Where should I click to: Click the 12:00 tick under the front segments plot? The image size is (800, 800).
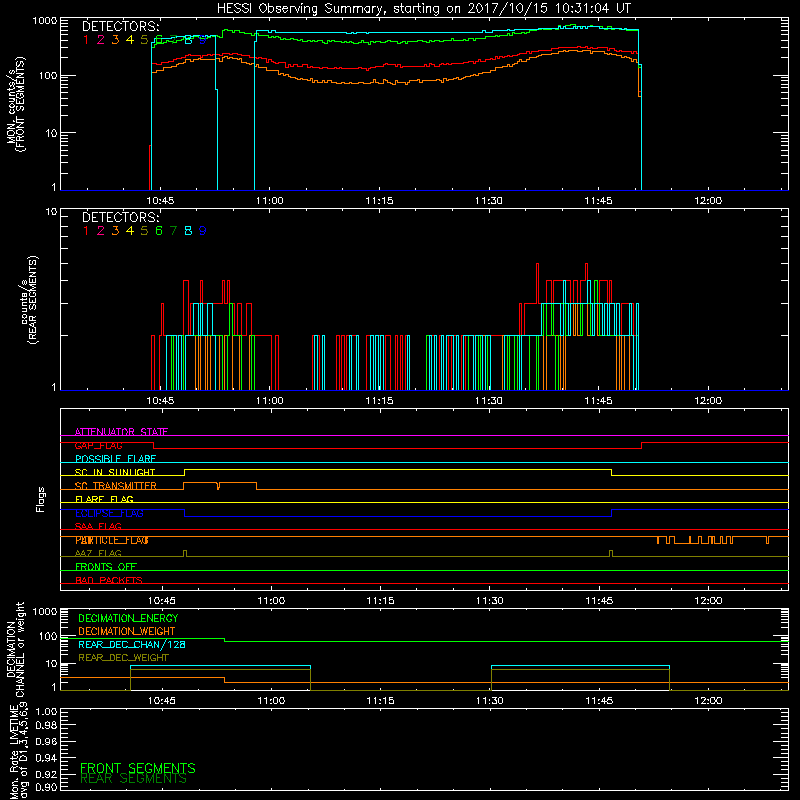pyautogui.click(x=708, y=201)
